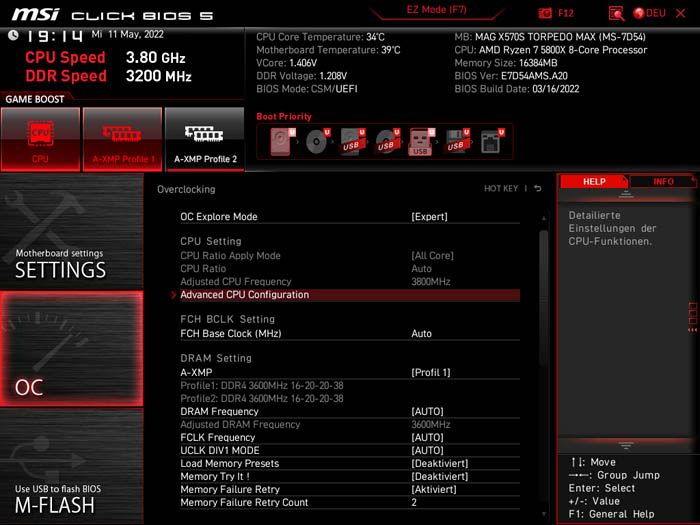Image resolution: width=700 pixels, height=525 pixels.
Task: Open the BIOS search icon
Action: 616,13
